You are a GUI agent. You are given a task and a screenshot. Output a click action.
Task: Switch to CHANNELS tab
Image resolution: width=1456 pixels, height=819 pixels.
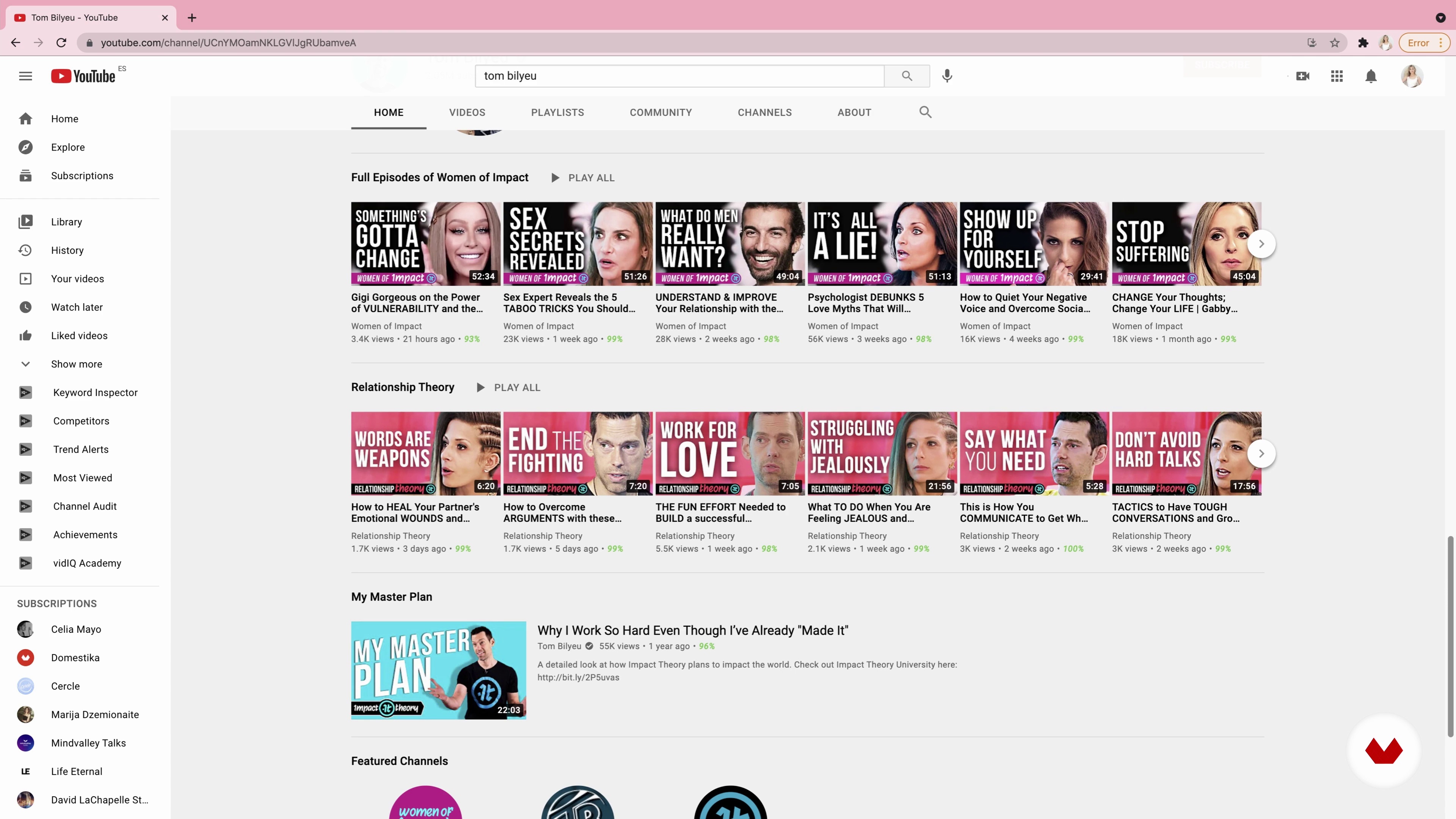pyautogui.click(x=765, y=113)
